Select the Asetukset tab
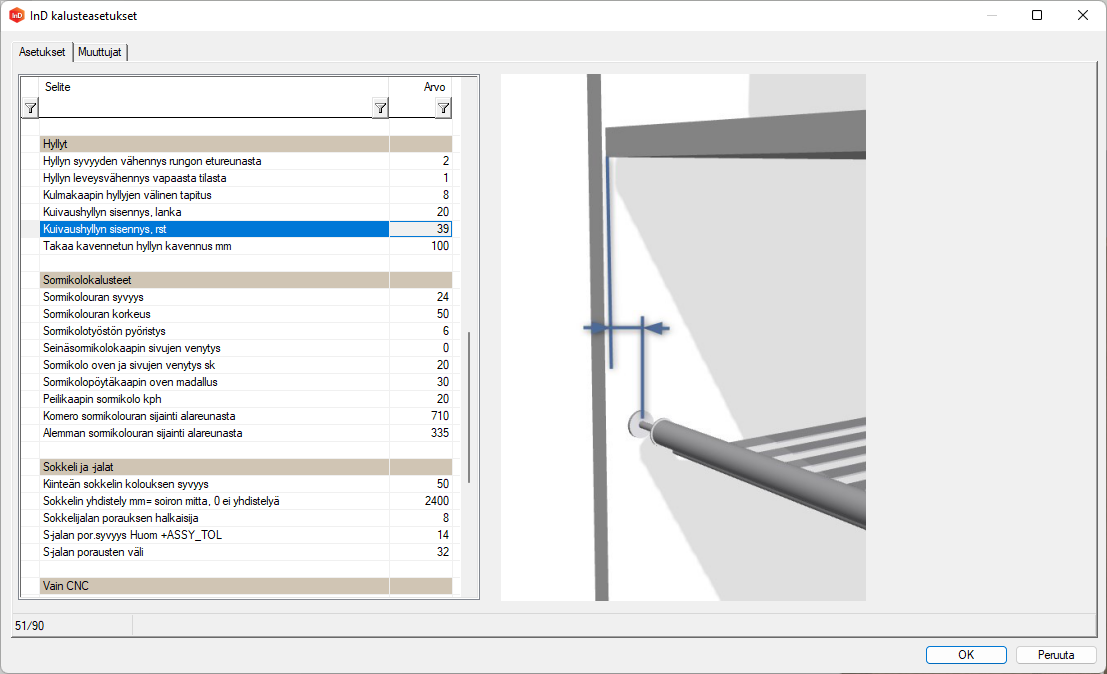Viewport: 1107px width, 674px height. click(42, 52)
